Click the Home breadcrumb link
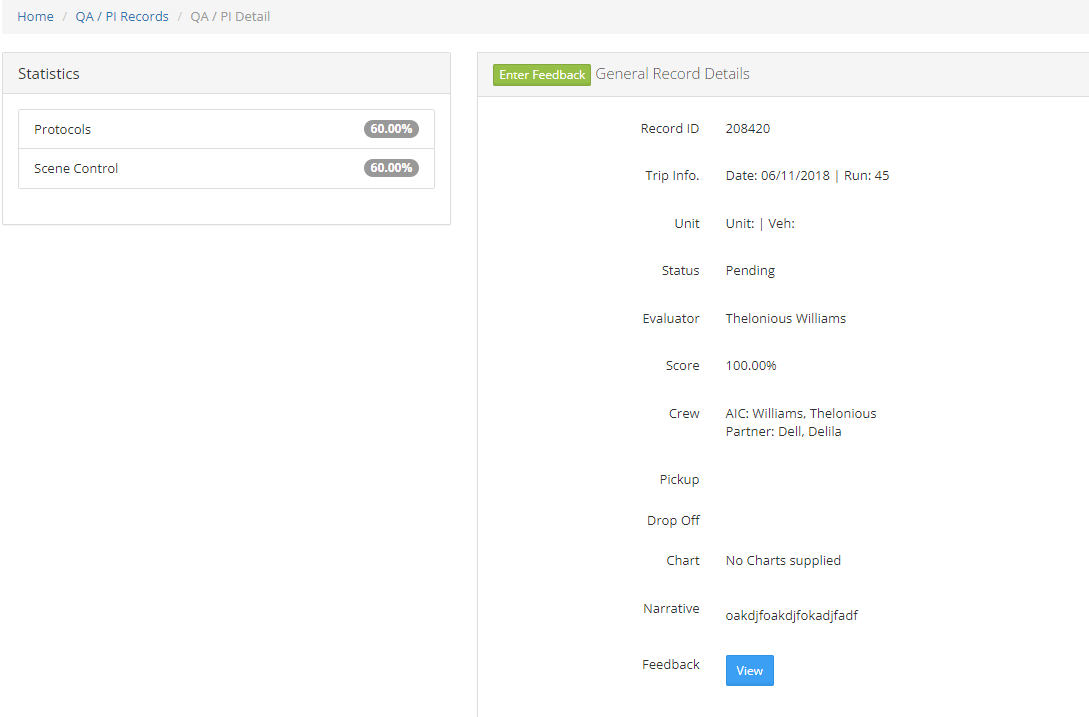This screenshot has width=1089, height=717. point(35,17)
